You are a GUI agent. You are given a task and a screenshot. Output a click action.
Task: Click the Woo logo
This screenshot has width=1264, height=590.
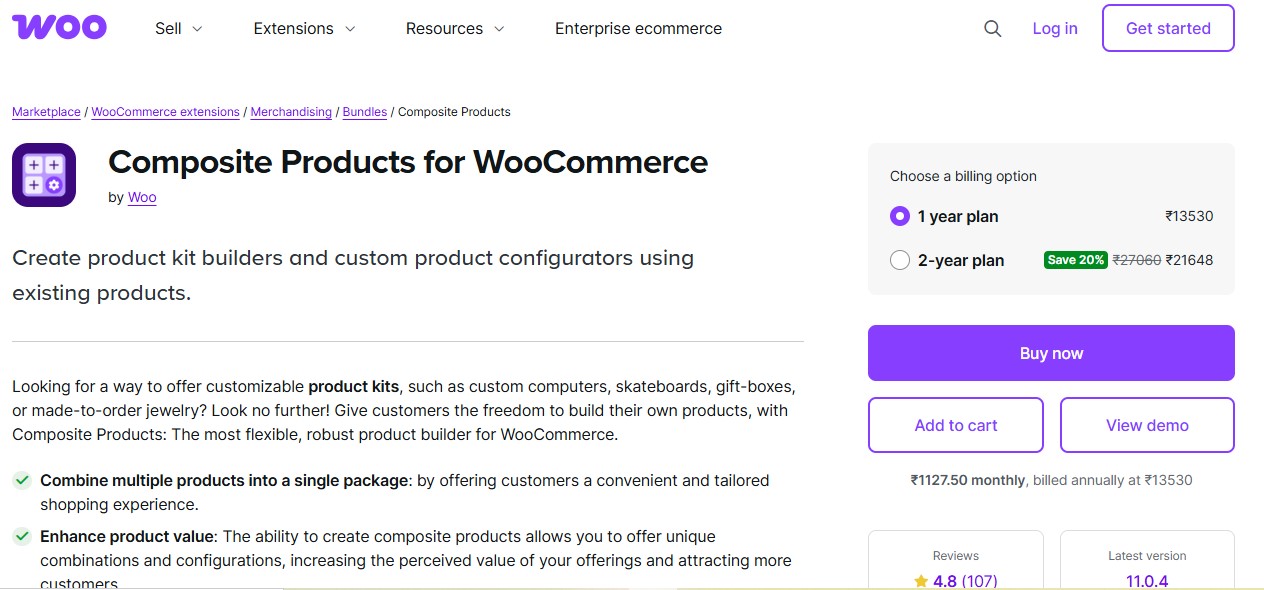click(x=59, y=27)
